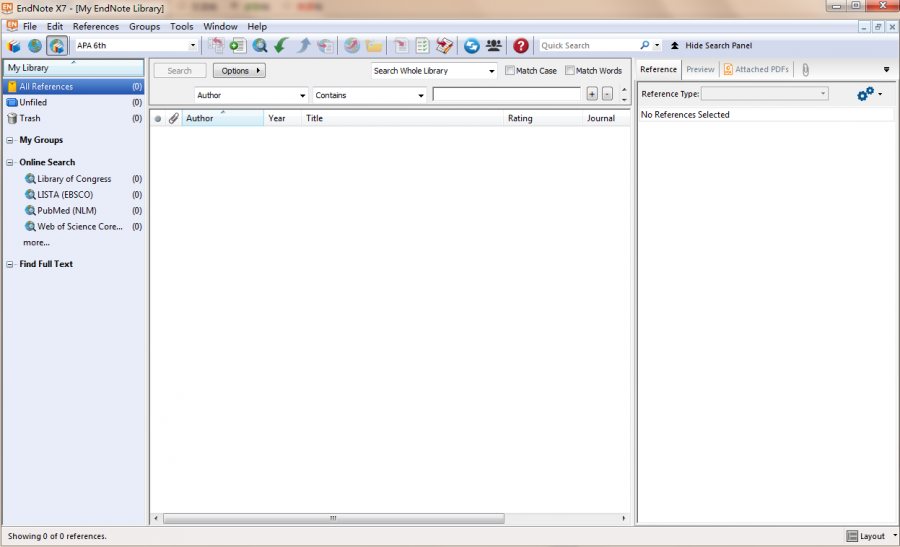Click the Open File folder icon
The height and width of the screenshot is (547, 900).
(374, 45)
